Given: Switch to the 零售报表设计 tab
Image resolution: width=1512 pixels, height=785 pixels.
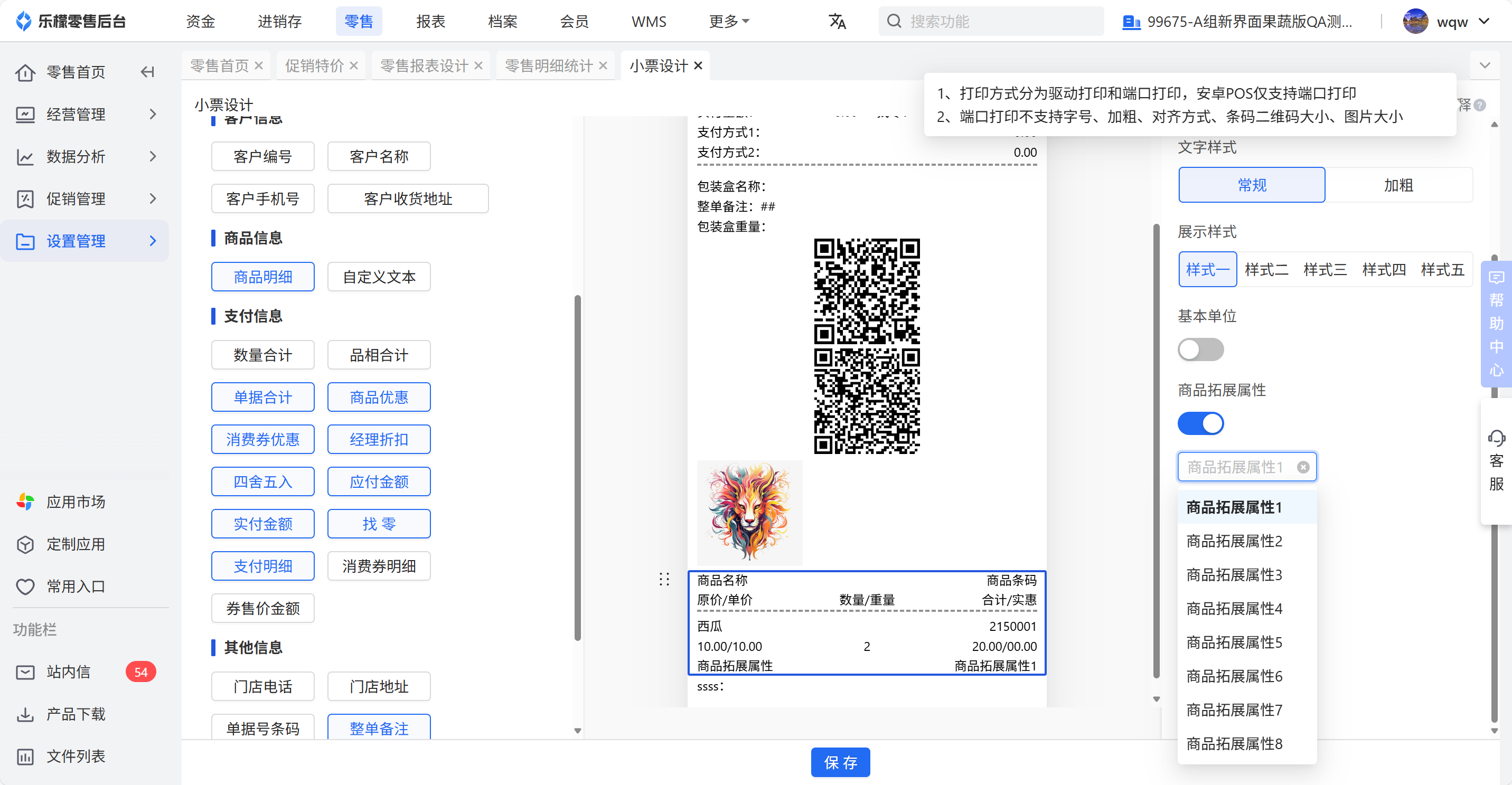Looking at the screenshot, I should [x=424, y=65].
